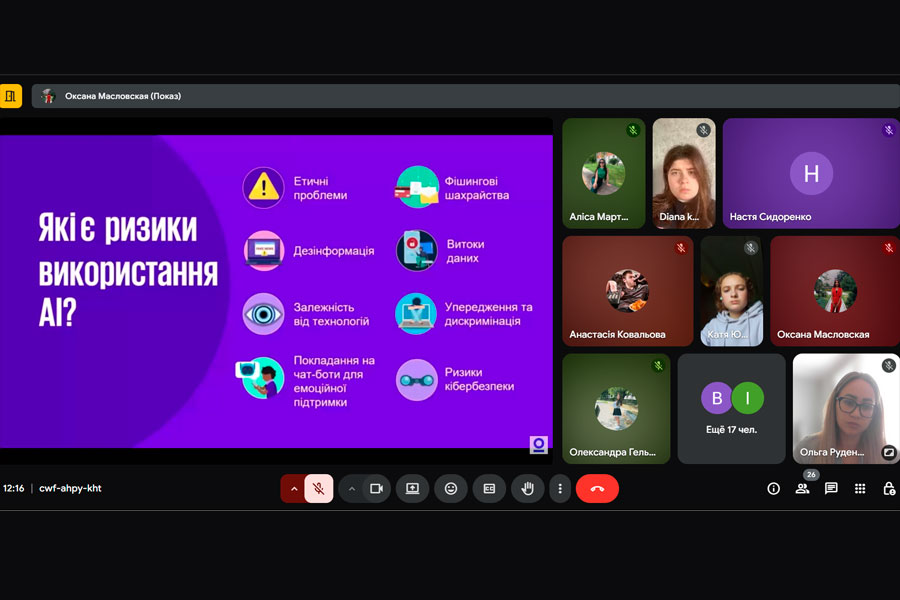Select Олександра Гель... participant tile
Screen dimensions: 900x600
click(x=616, y=409)
